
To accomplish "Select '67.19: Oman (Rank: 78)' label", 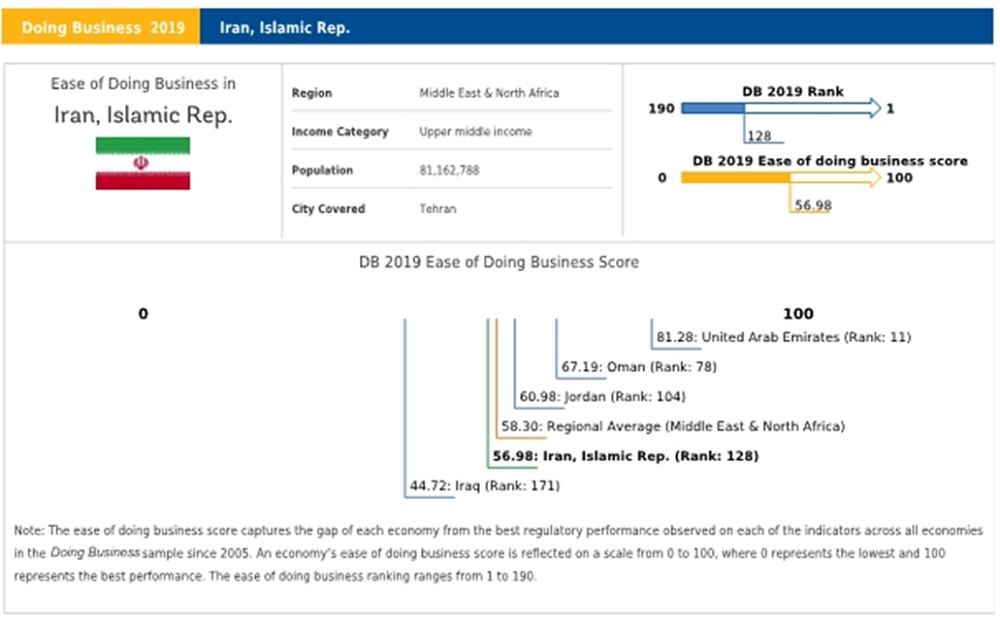I will pos(639,367).
